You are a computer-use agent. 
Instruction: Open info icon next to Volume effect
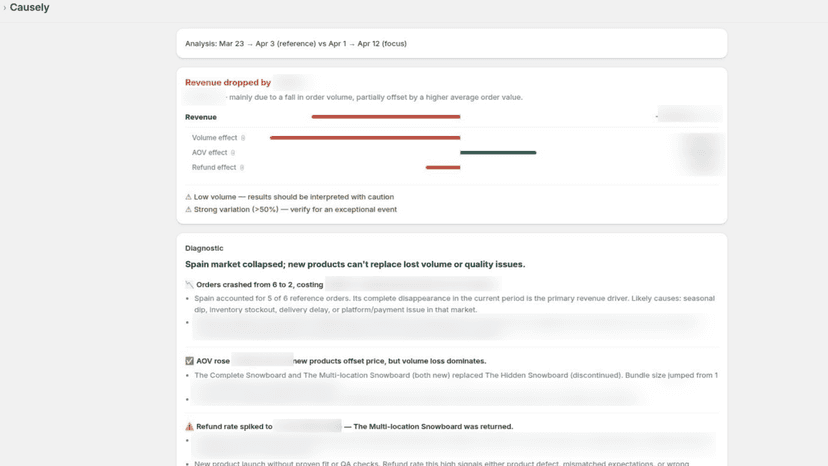pos(243,138)
